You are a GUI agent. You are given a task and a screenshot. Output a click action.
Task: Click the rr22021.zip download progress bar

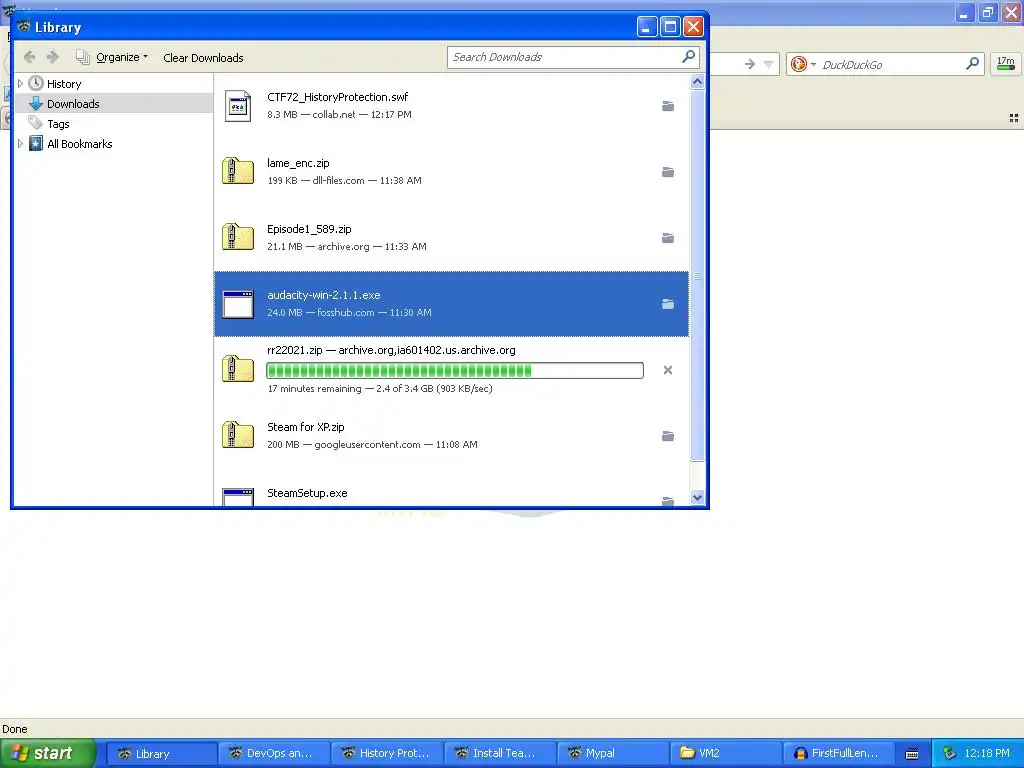(x=455, y=371)
